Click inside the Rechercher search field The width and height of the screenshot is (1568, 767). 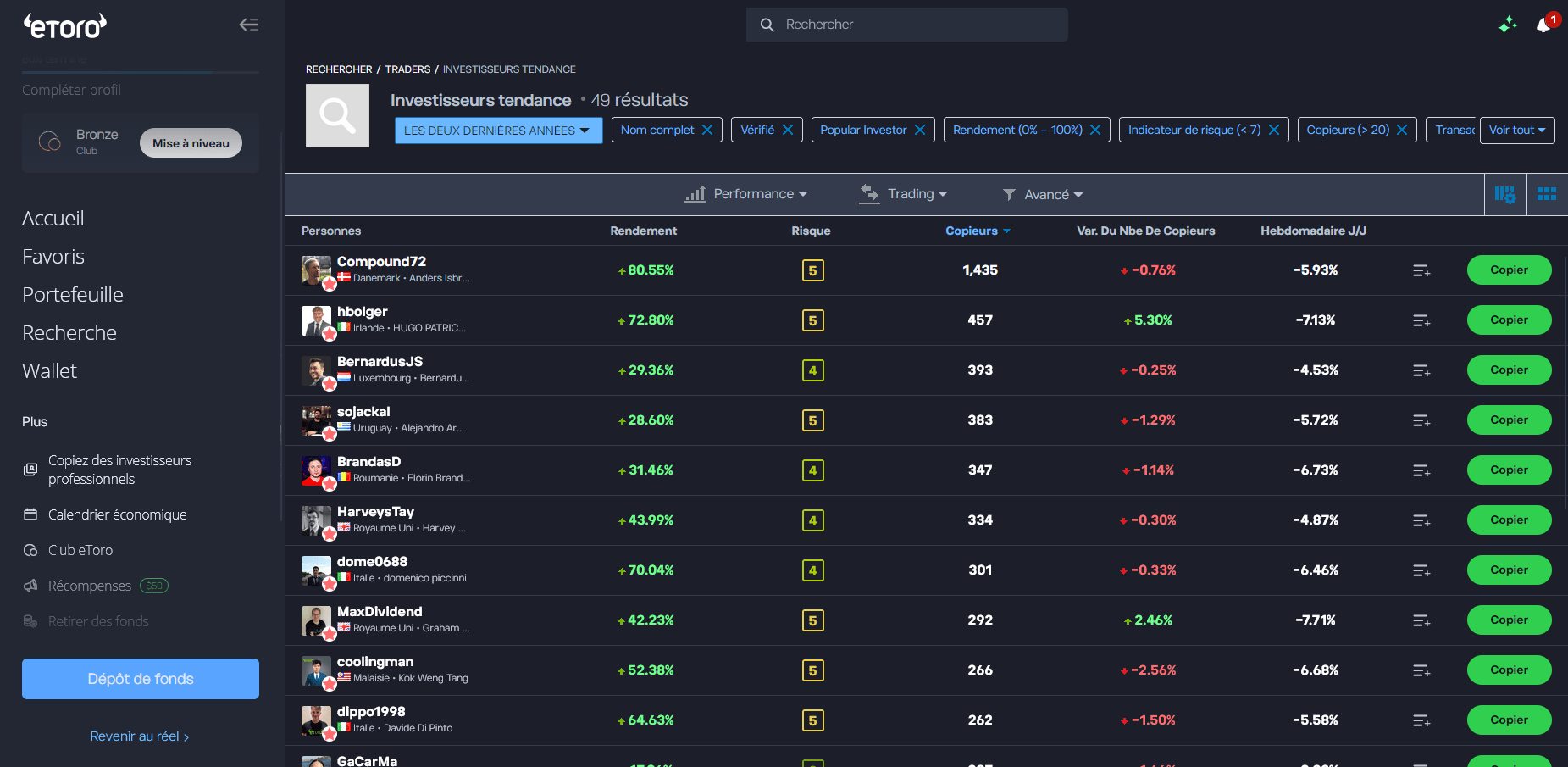point(906,25)
